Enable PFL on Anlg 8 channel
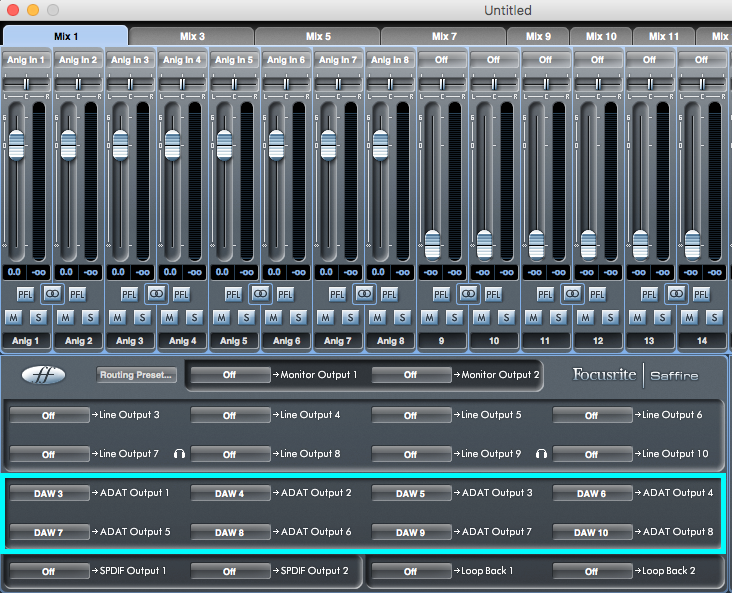The image size is (732, 593). click(x=388, y=294)
